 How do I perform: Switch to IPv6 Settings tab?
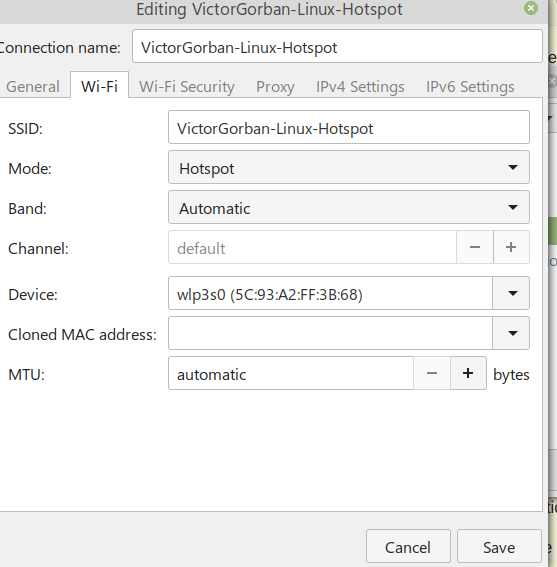click(x=470, y=86)
